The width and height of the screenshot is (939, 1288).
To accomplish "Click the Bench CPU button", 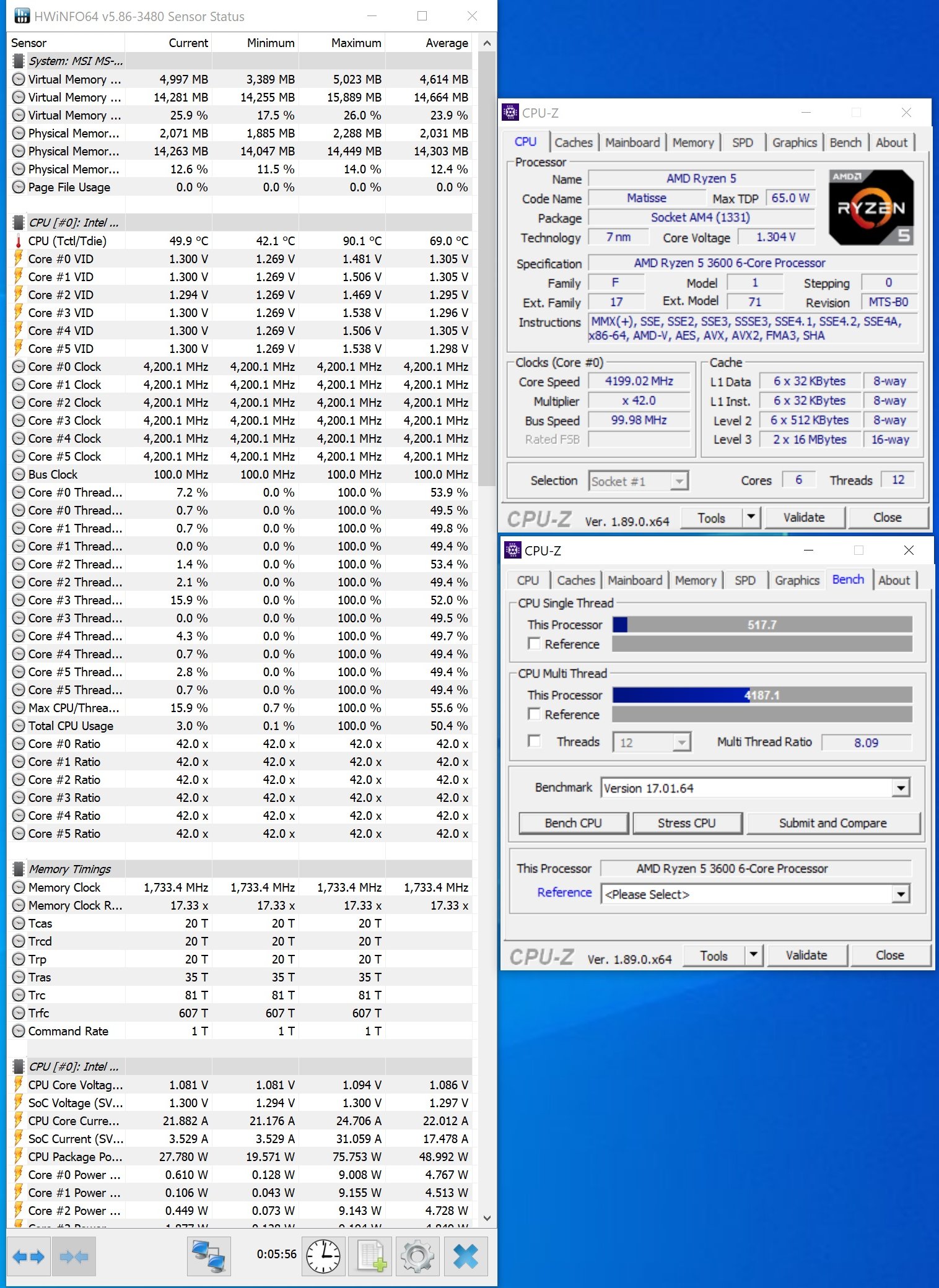I will click(574, 823).
